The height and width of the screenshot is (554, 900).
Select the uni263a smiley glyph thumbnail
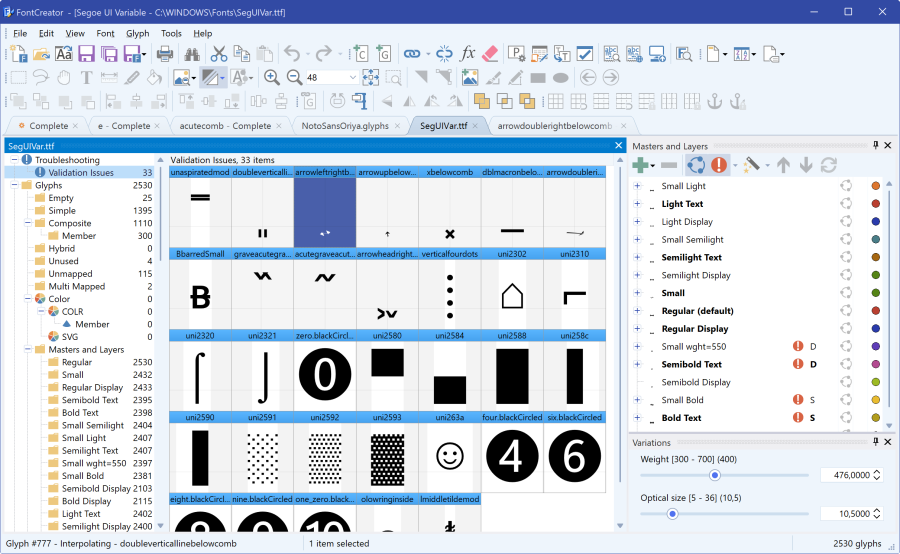pos(449,457)
